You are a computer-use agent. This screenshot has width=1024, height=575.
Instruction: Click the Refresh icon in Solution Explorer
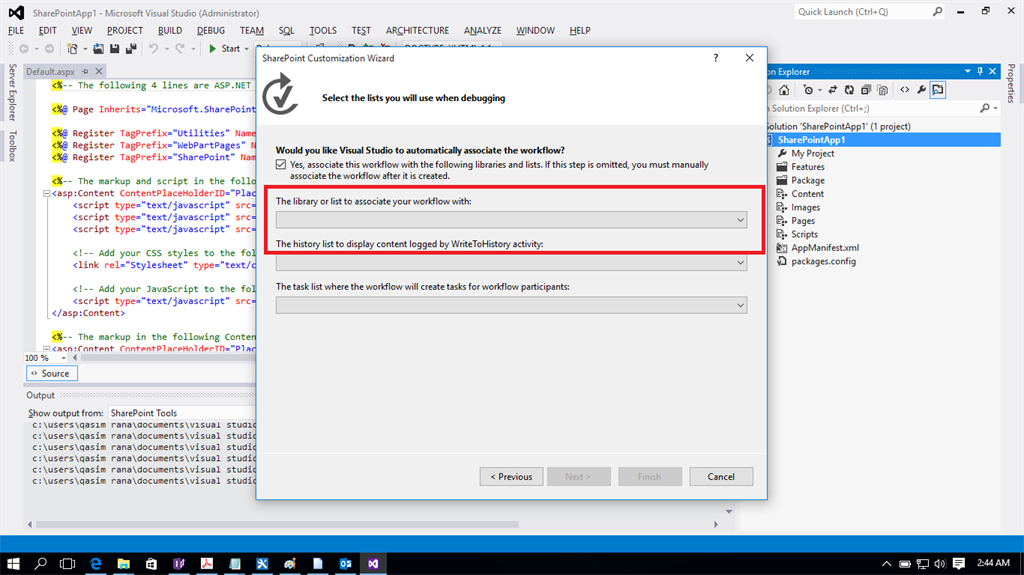(849, 90)
